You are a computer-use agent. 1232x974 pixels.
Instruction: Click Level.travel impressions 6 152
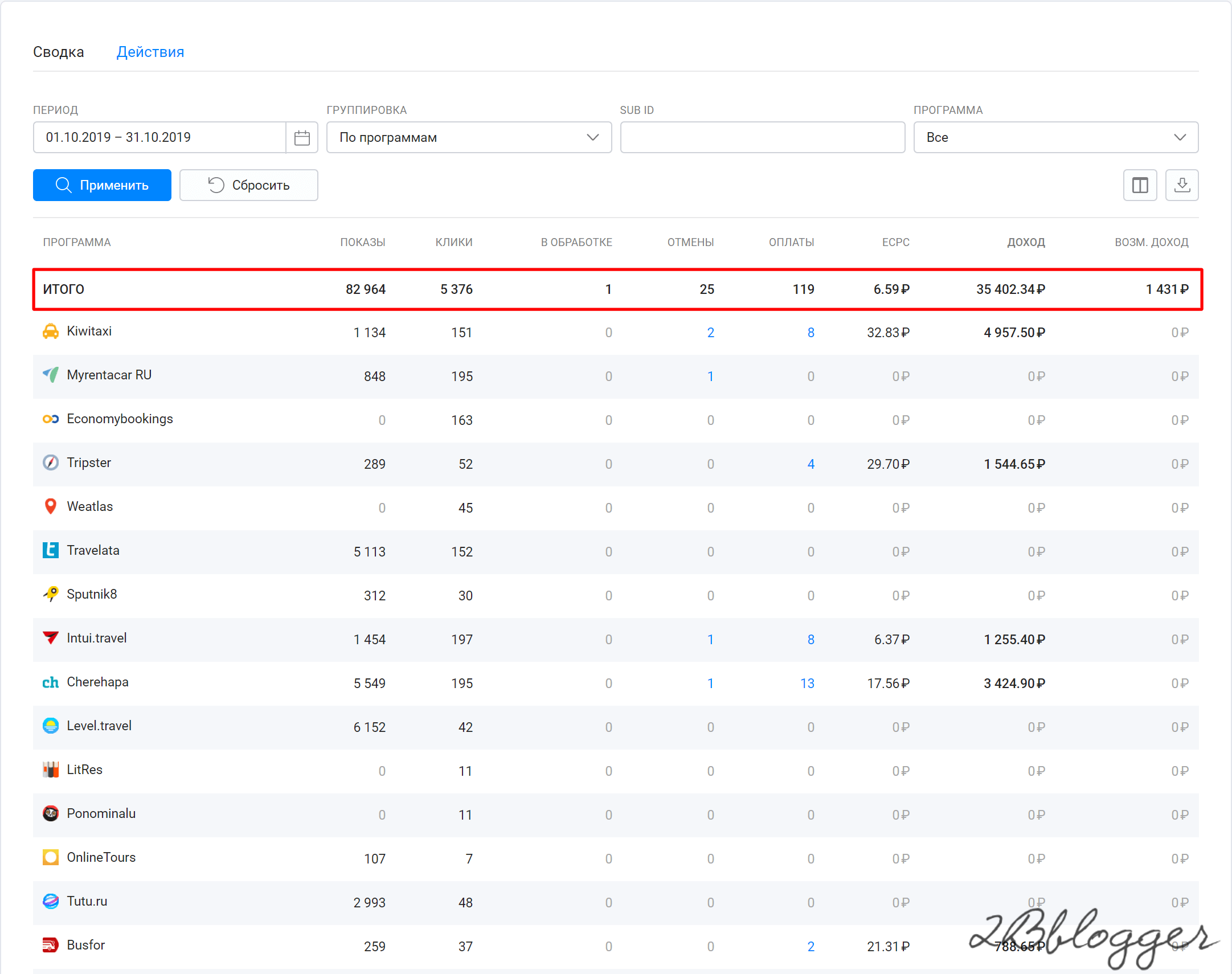pyautogui.click(x=370, y=727)
